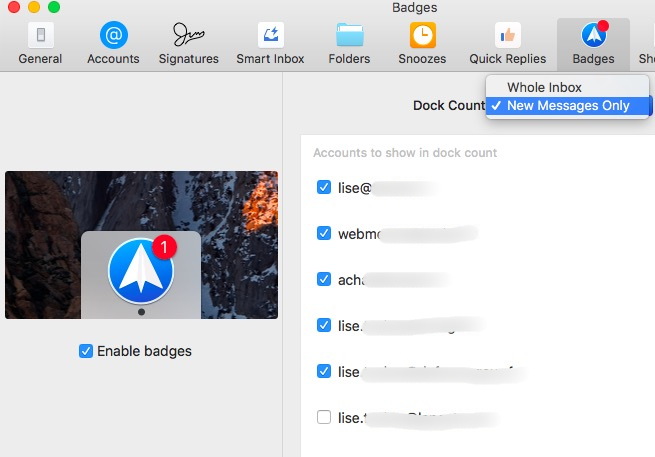Viewport: 655px width, 457px height.
Task: Uncheck the webm account checkbox
Action: [324, 233]
